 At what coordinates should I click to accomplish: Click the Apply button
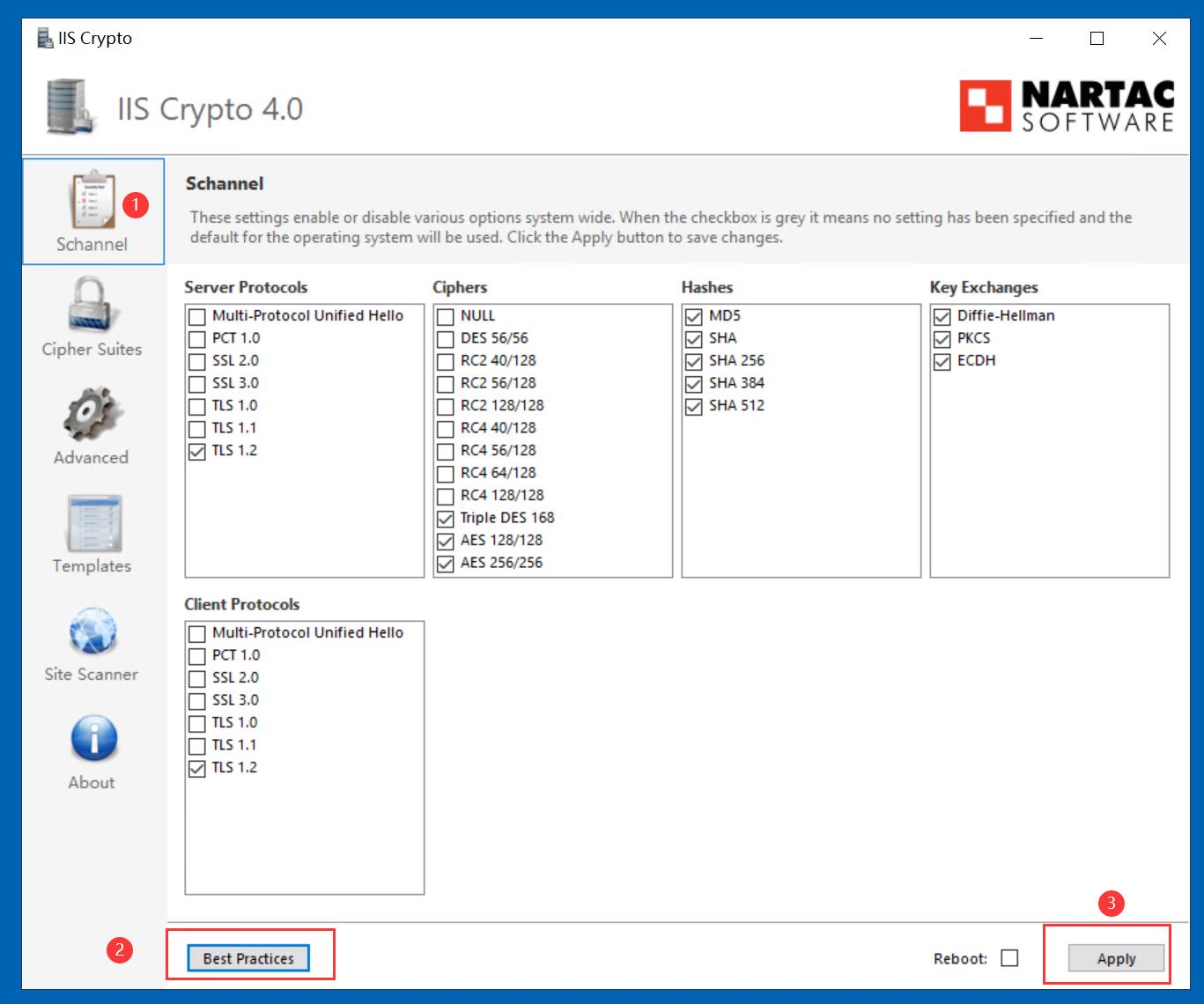pos(1116,958)
